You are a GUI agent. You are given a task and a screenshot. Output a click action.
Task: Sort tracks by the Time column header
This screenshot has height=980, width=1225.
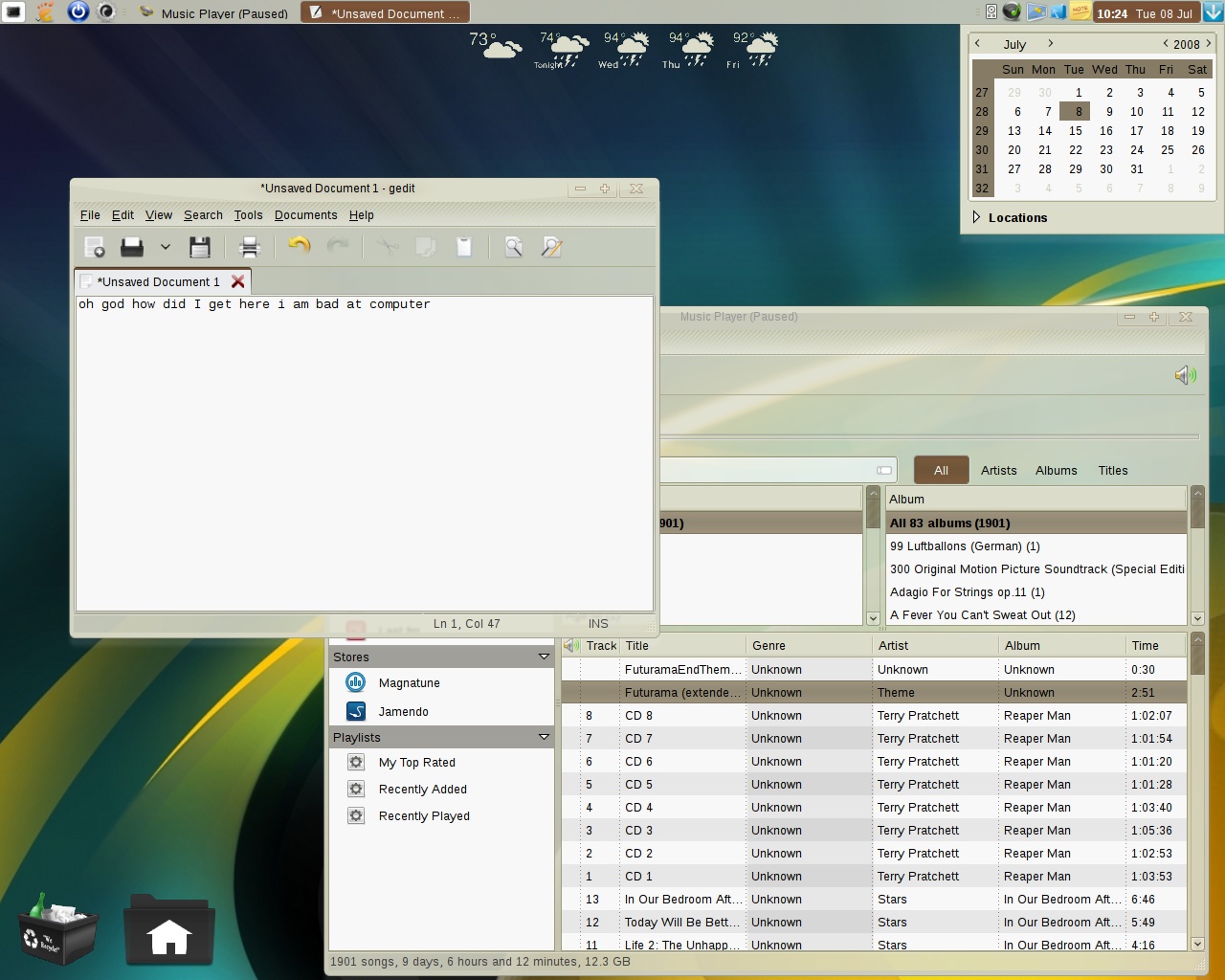click(x=1156, y=645)
